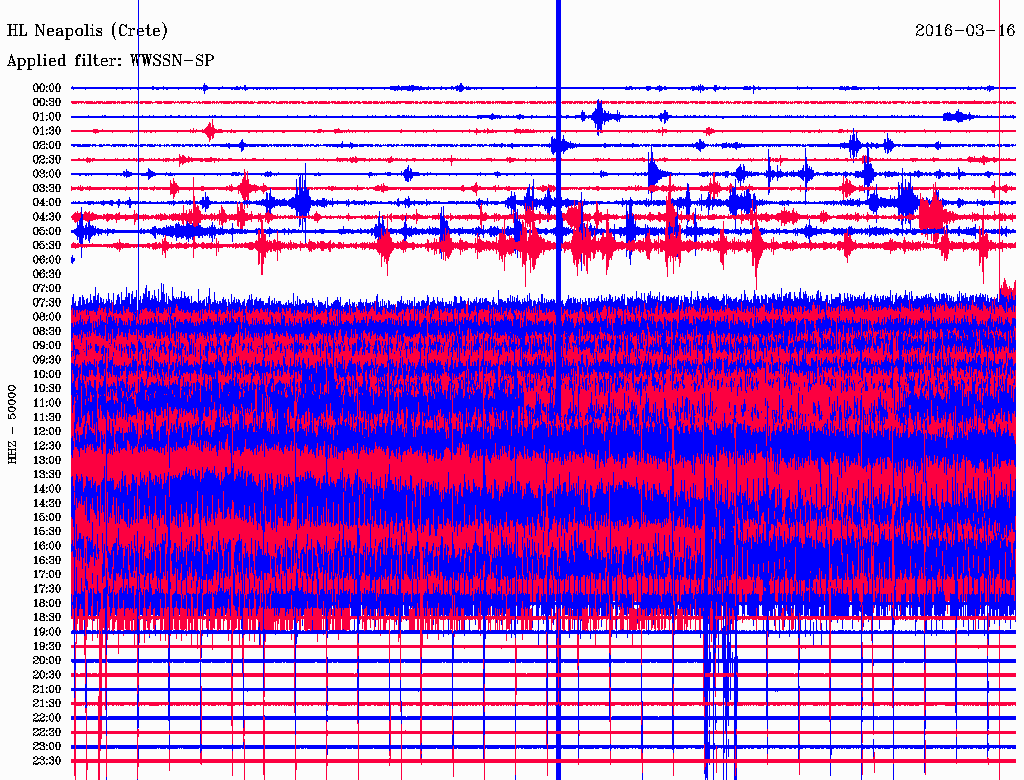
Task: Select the 20:00 time row label
Action: (x=47, y=660)
